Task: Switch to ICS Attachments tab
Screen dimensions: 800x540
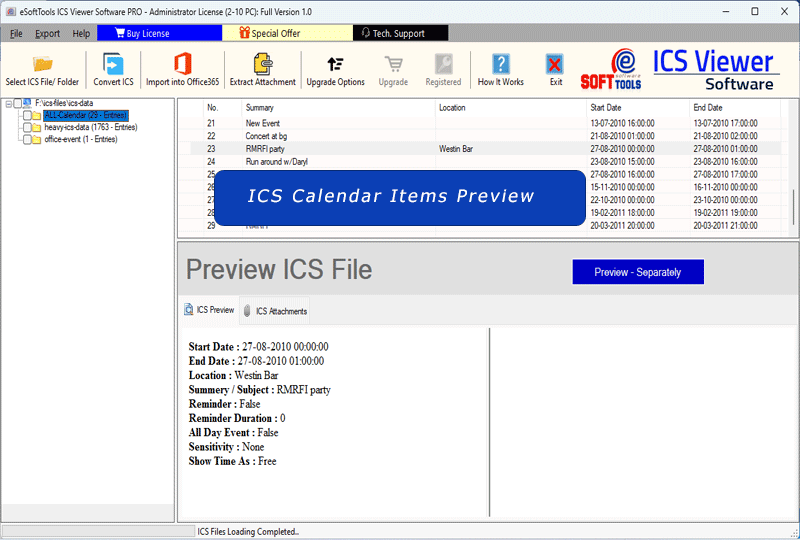Action: coord(275,311)
